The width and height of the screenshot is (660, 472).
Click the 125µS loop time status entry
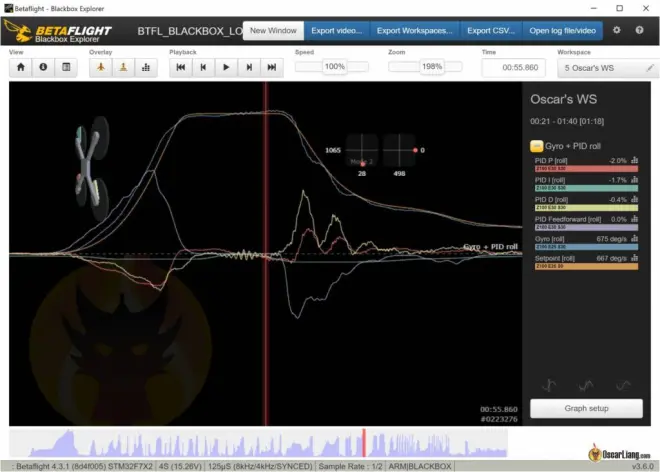(x=260, y=467)
